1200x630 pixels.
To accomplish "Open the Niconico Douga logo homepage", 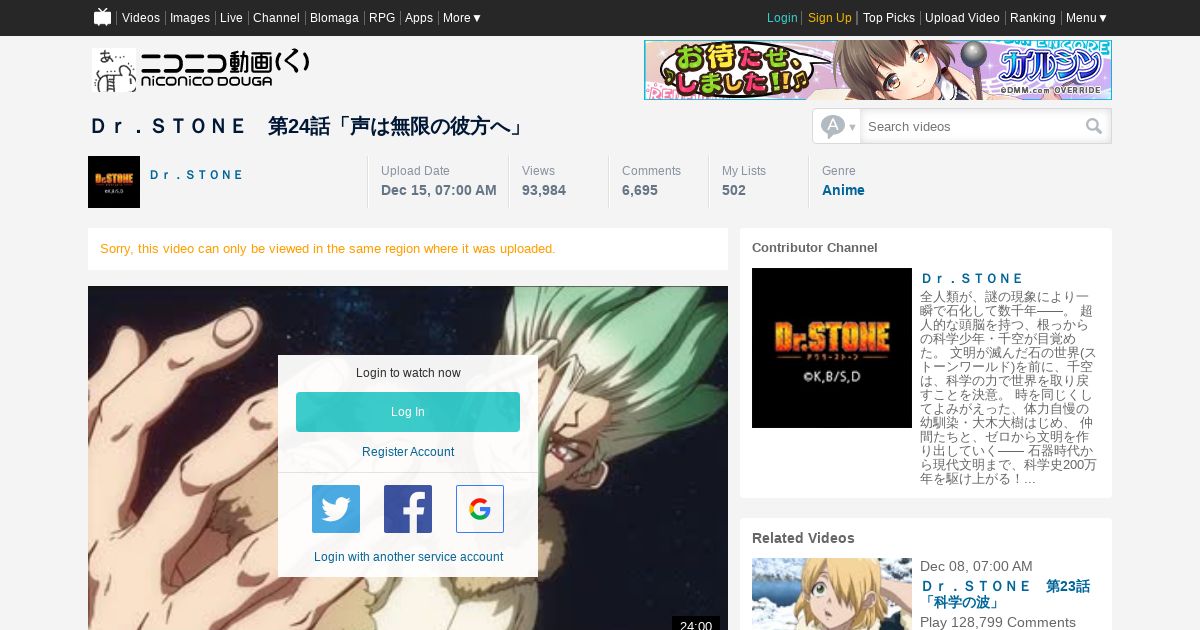I will (x=201, y=70).
